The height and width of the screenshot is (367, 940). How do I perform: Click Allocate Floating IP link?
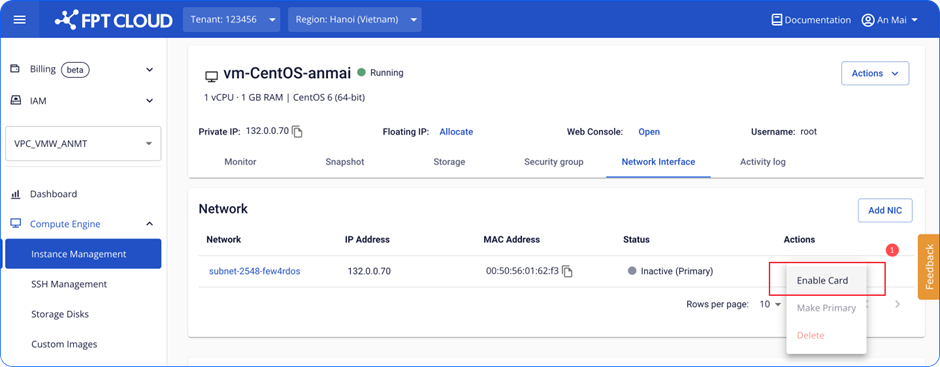(456, 132)
